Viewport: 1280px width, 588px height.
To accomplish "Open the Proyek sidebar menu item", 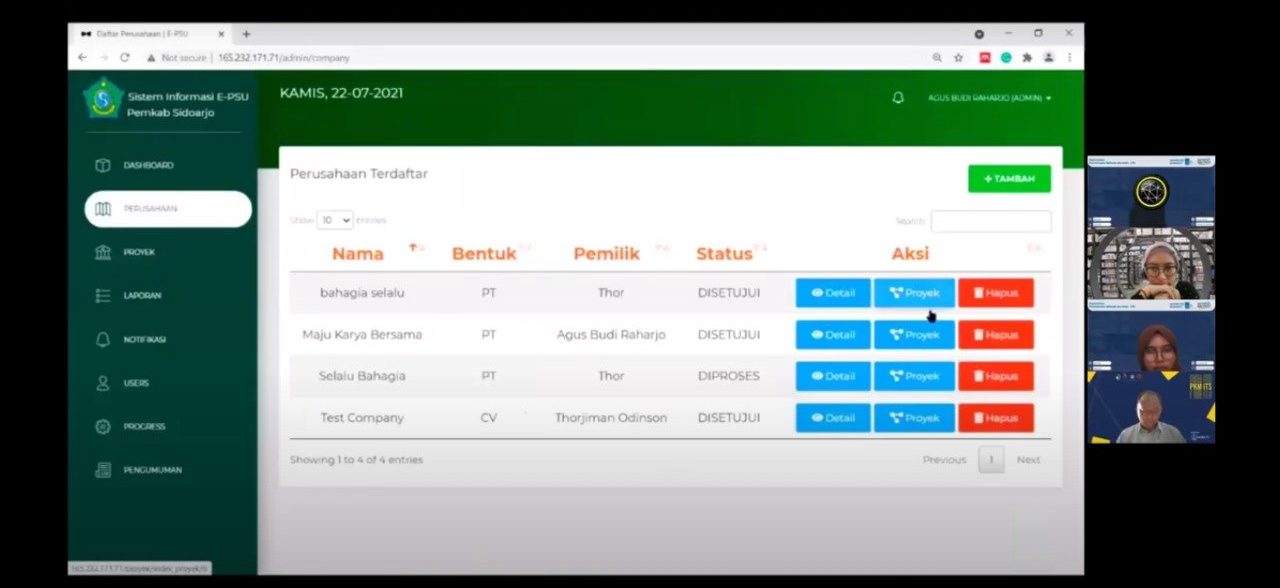I will click(x=139, y=252).
